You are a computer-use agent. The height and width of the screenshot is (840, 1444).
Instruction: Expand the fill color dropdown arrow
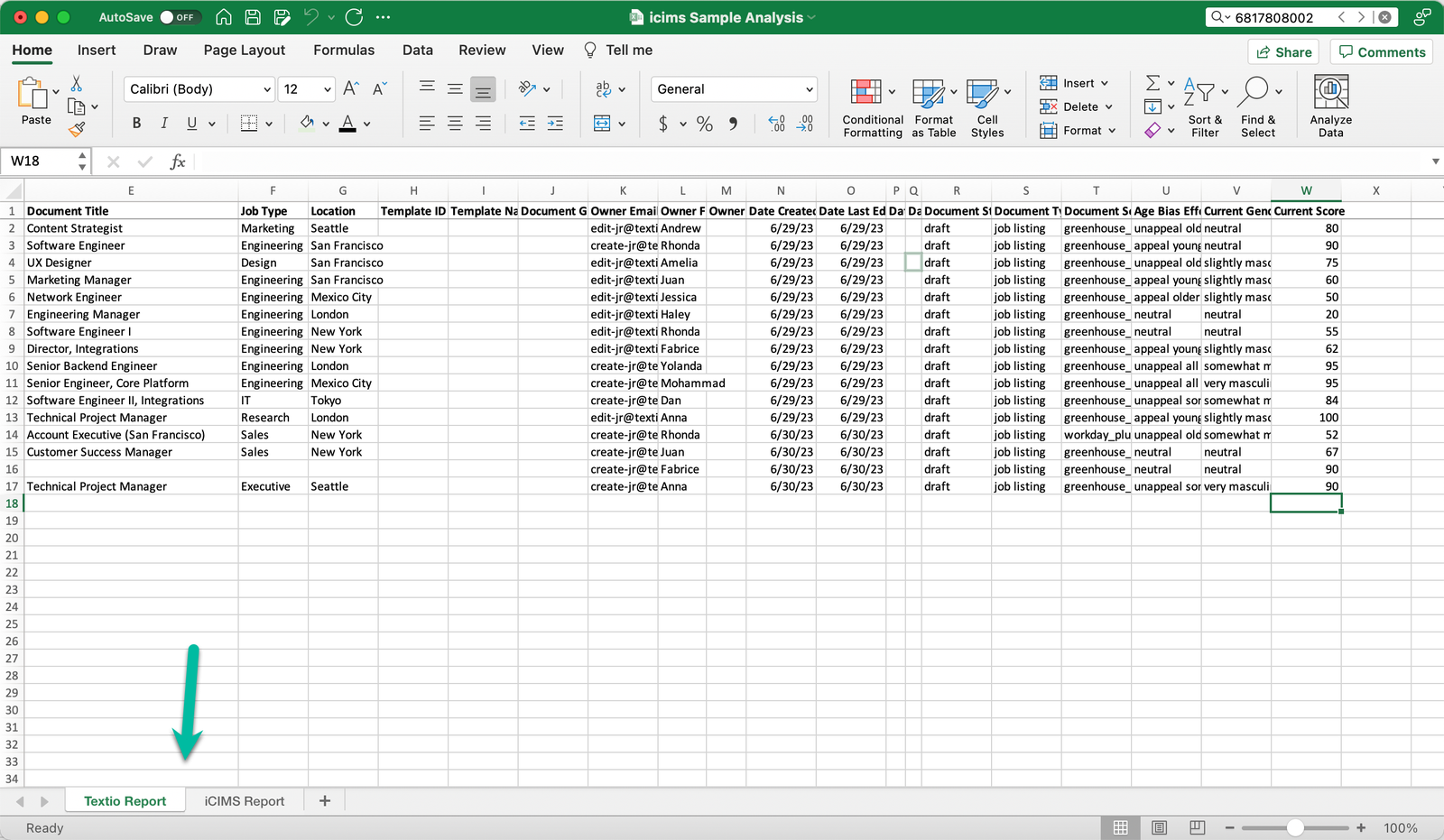pos(324,123)
